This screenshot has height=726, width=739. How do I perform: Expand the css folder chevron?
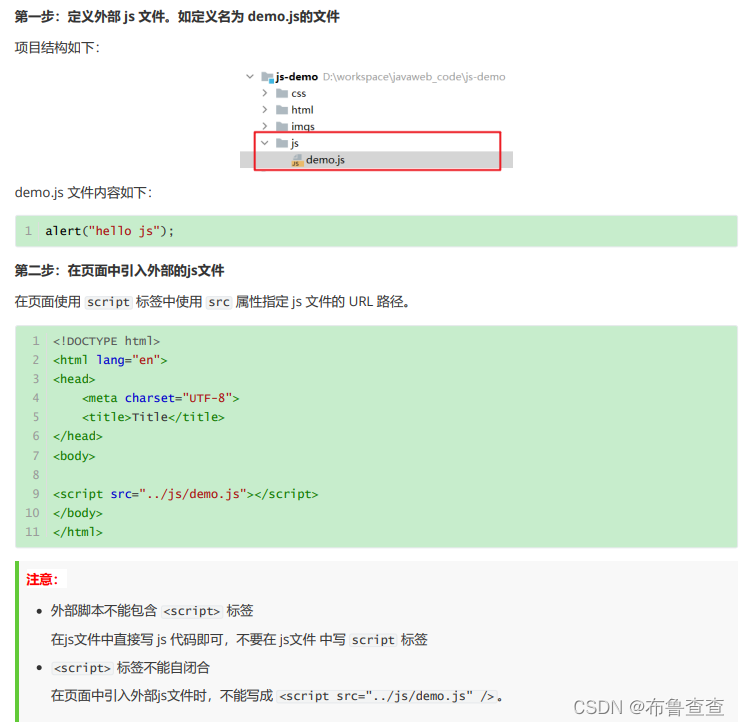264,93
